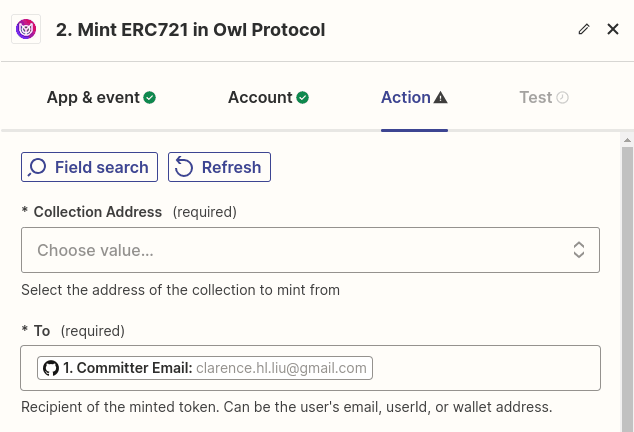
Task: Select the Action tab
Action: tap(405, 97)
